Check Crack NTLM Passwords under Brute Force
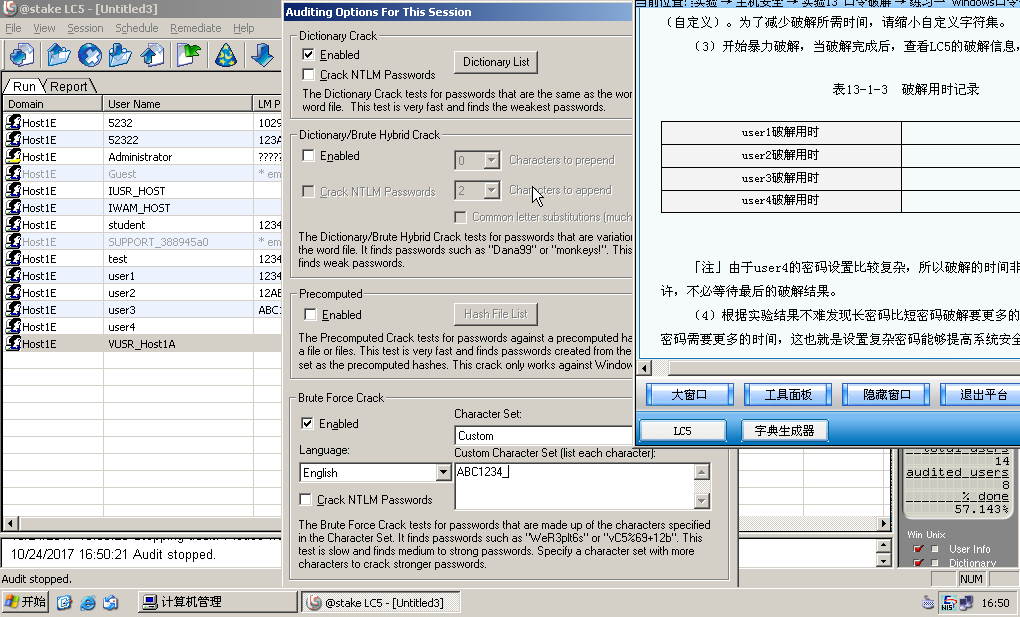Viewport: 1020px width, 617px height. [x=305, y=499]
